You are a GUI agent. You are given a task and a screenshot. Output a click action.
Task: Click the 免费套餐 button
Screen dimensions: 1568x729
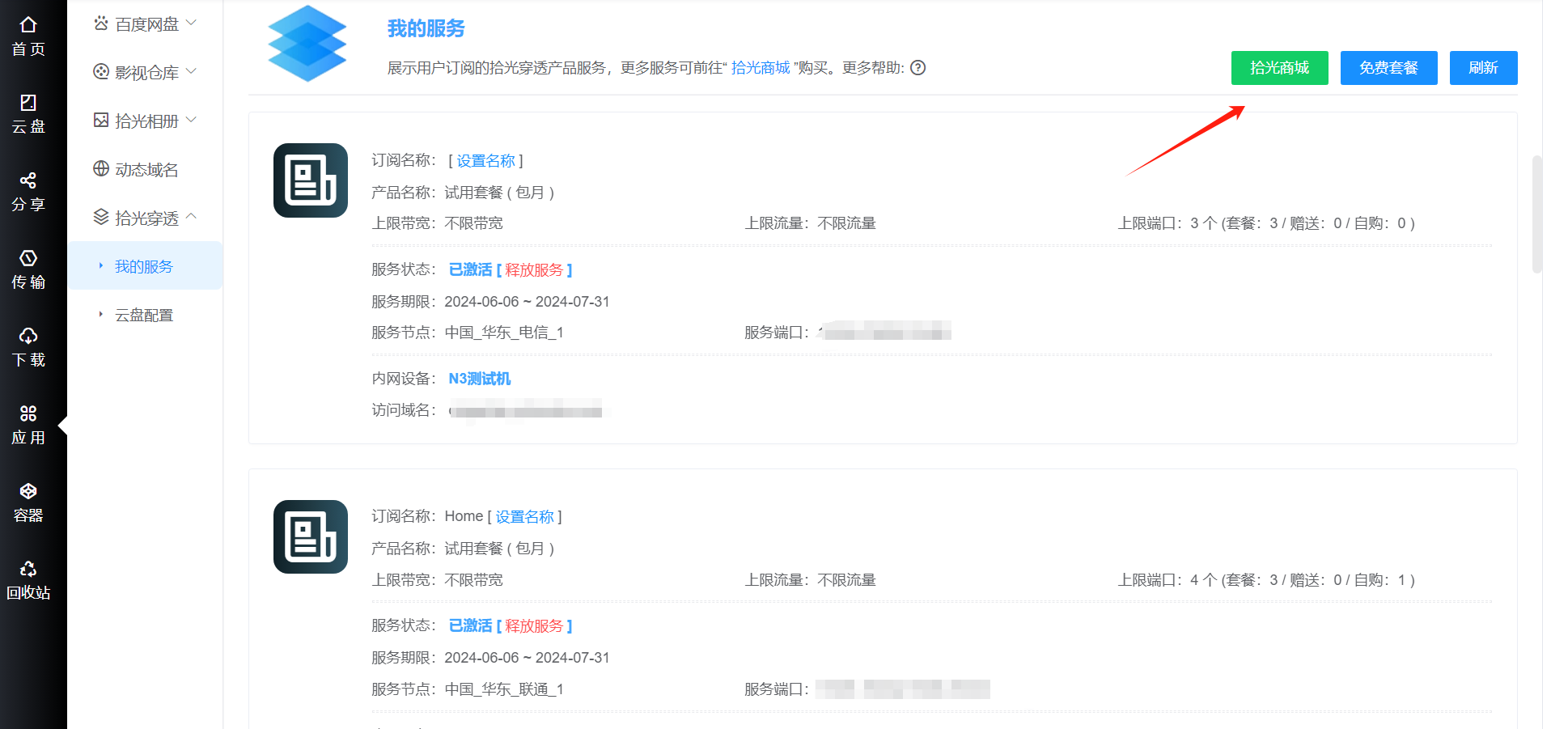click(x=1388, y=68)
